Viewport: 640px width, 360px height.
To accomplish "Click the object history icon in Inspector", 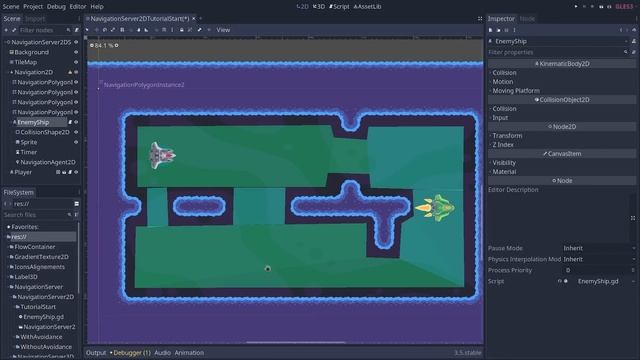I will (x=634, y=30).
